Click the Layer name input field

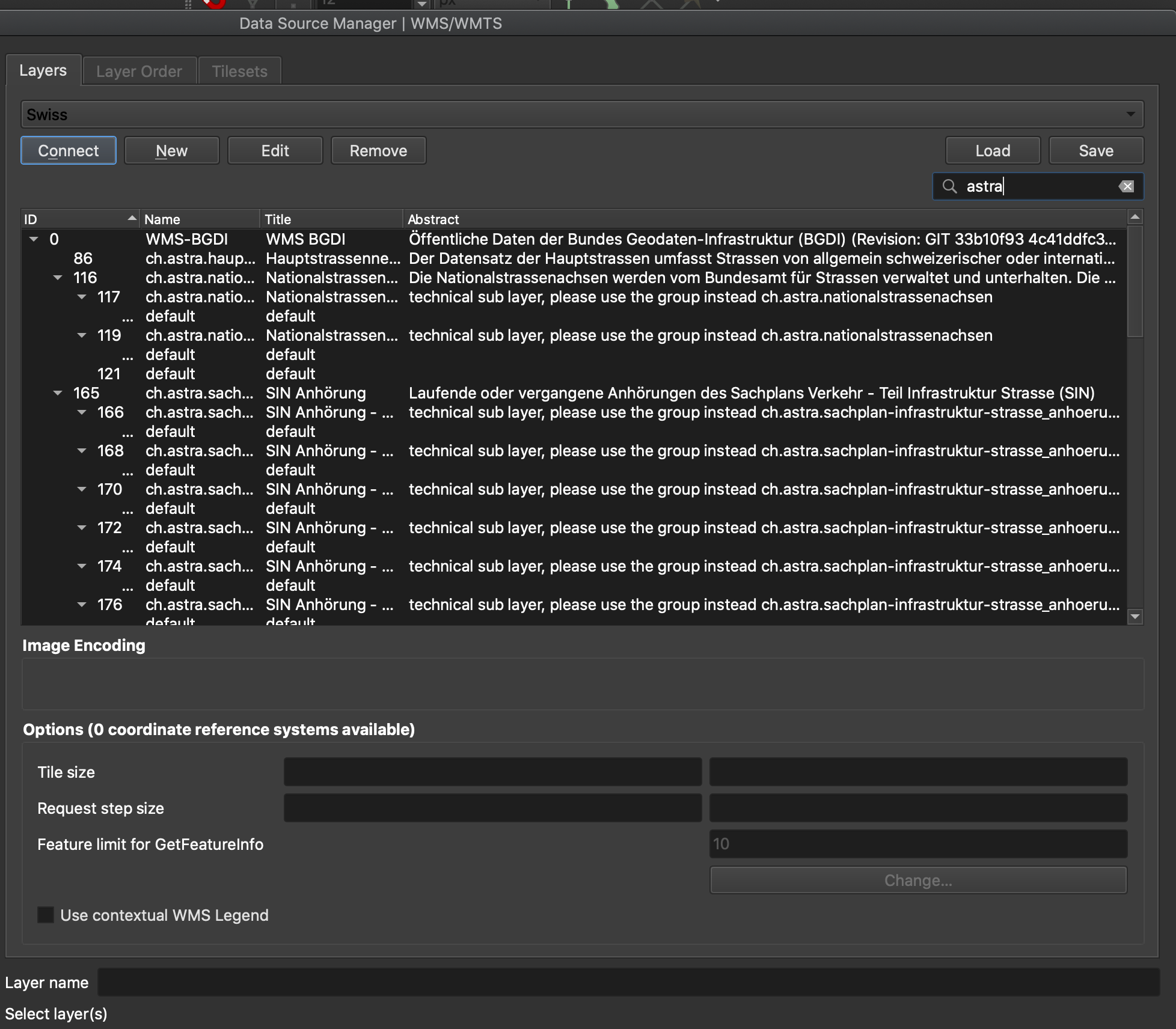point(628,983)
